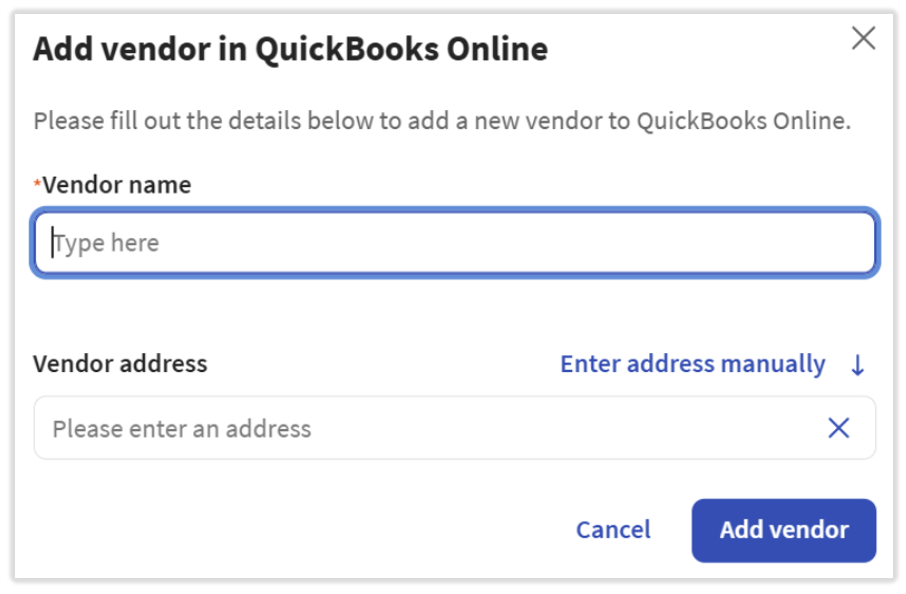Viewport: 906px width, 594px height.
Task: Click the Please enter an address placeholder
Action: (182, 429)
